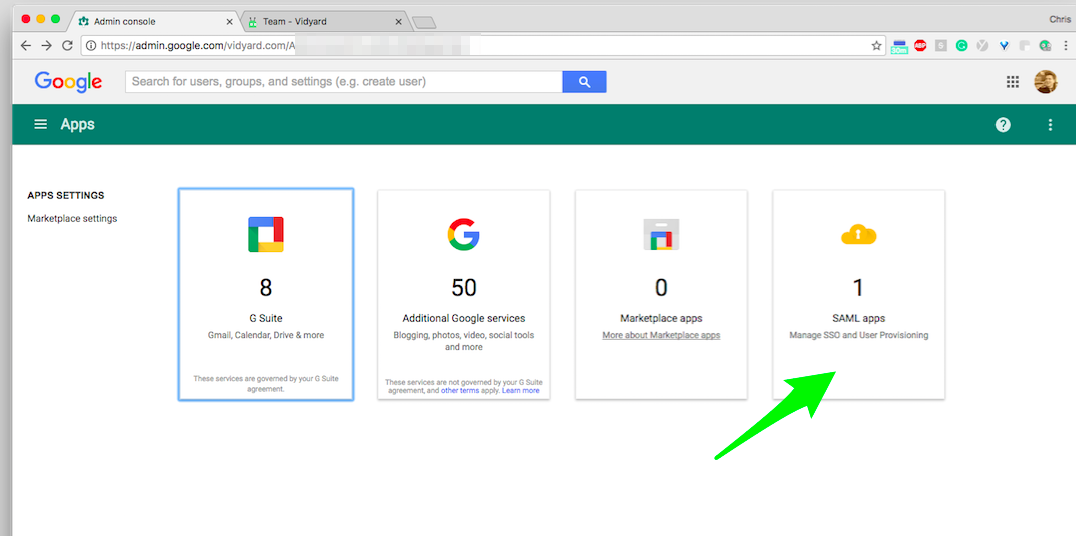Click the Marketplace shopping bag icon
The width and height of the screenshot is (1076, 536).
(x=661, y=235)
